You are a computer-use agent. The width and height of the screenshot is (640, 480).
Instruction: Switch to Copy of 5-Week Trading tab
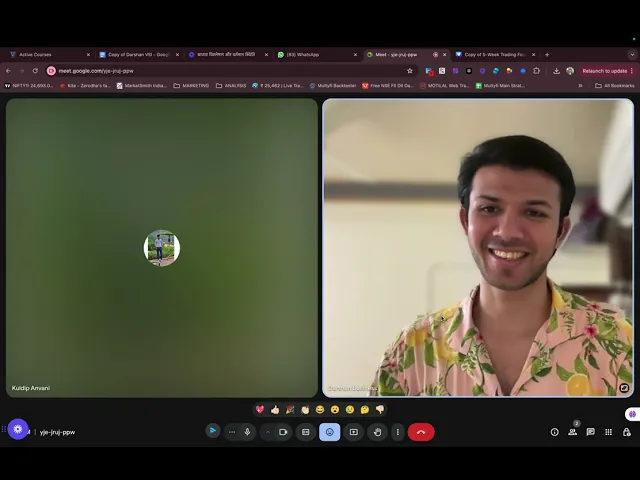(x=494, y=54)
